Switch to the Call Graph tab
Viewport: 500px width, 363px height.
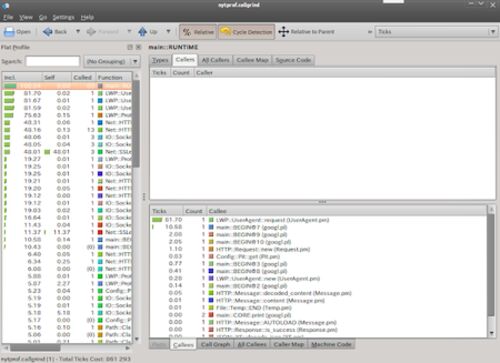216,344
